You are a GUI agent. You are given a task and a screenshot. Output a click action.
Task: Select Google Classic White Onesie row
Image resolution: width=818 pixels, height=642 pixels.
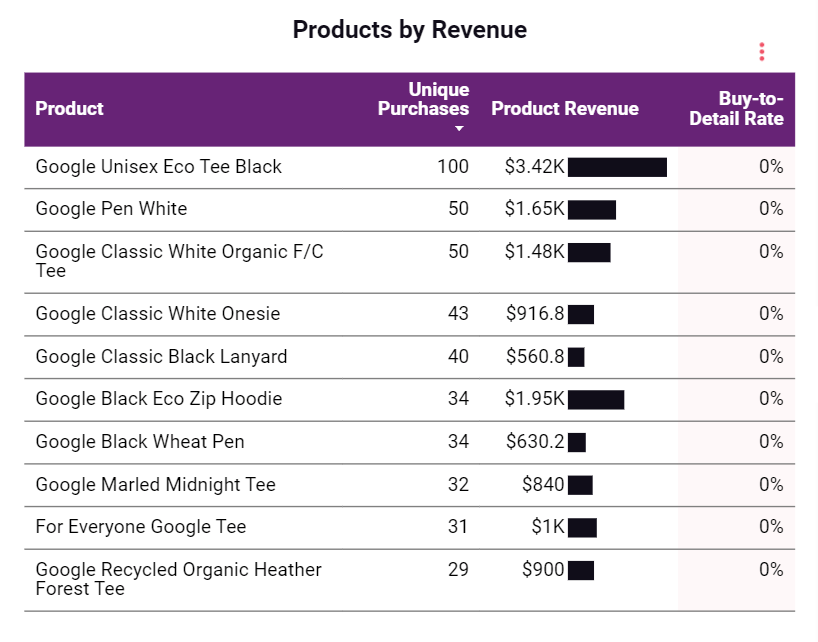158,314
